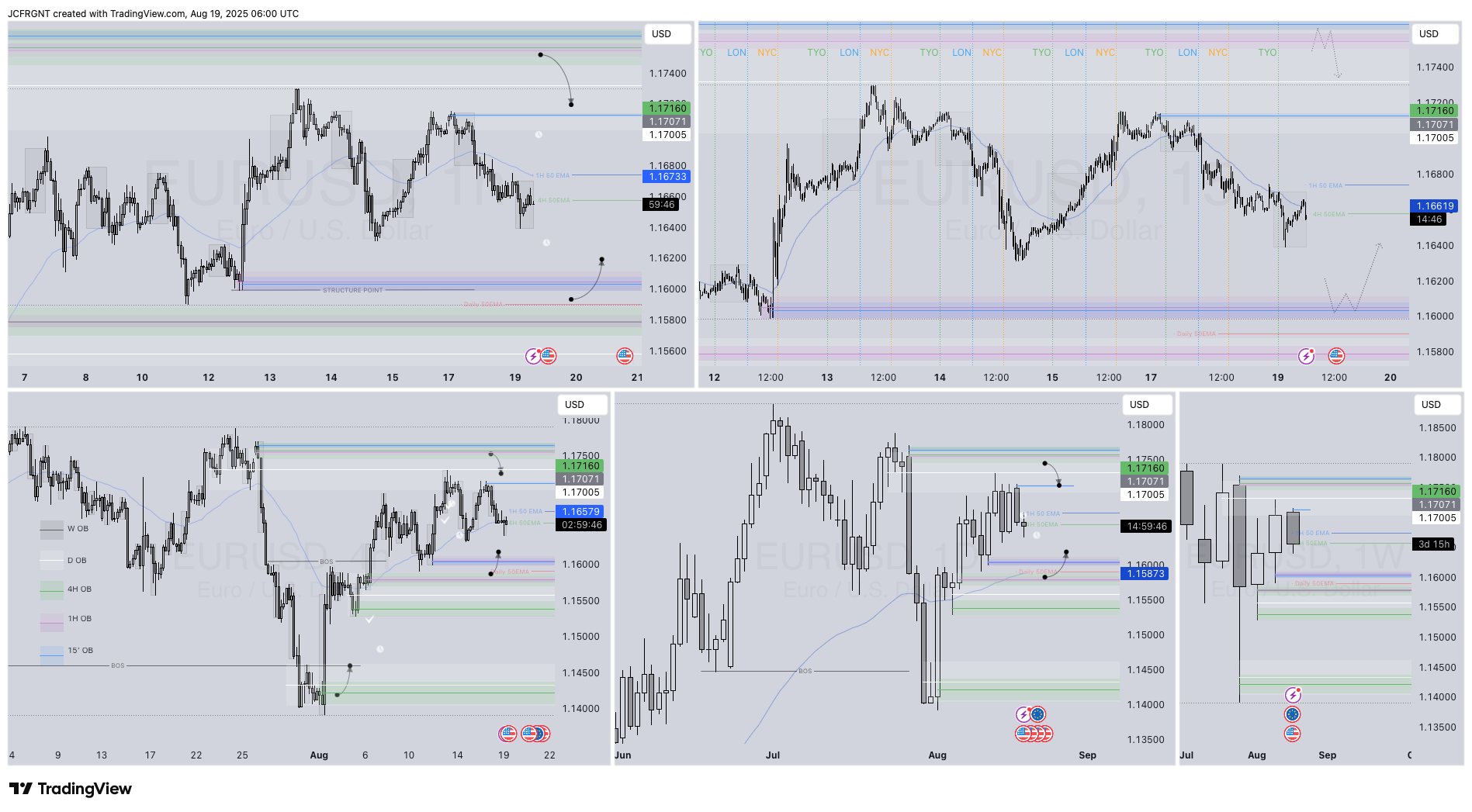This screenshot has height=812, width=1472.
Task: Click BOS label in 1D chart
Action: [x=805, y=671]
